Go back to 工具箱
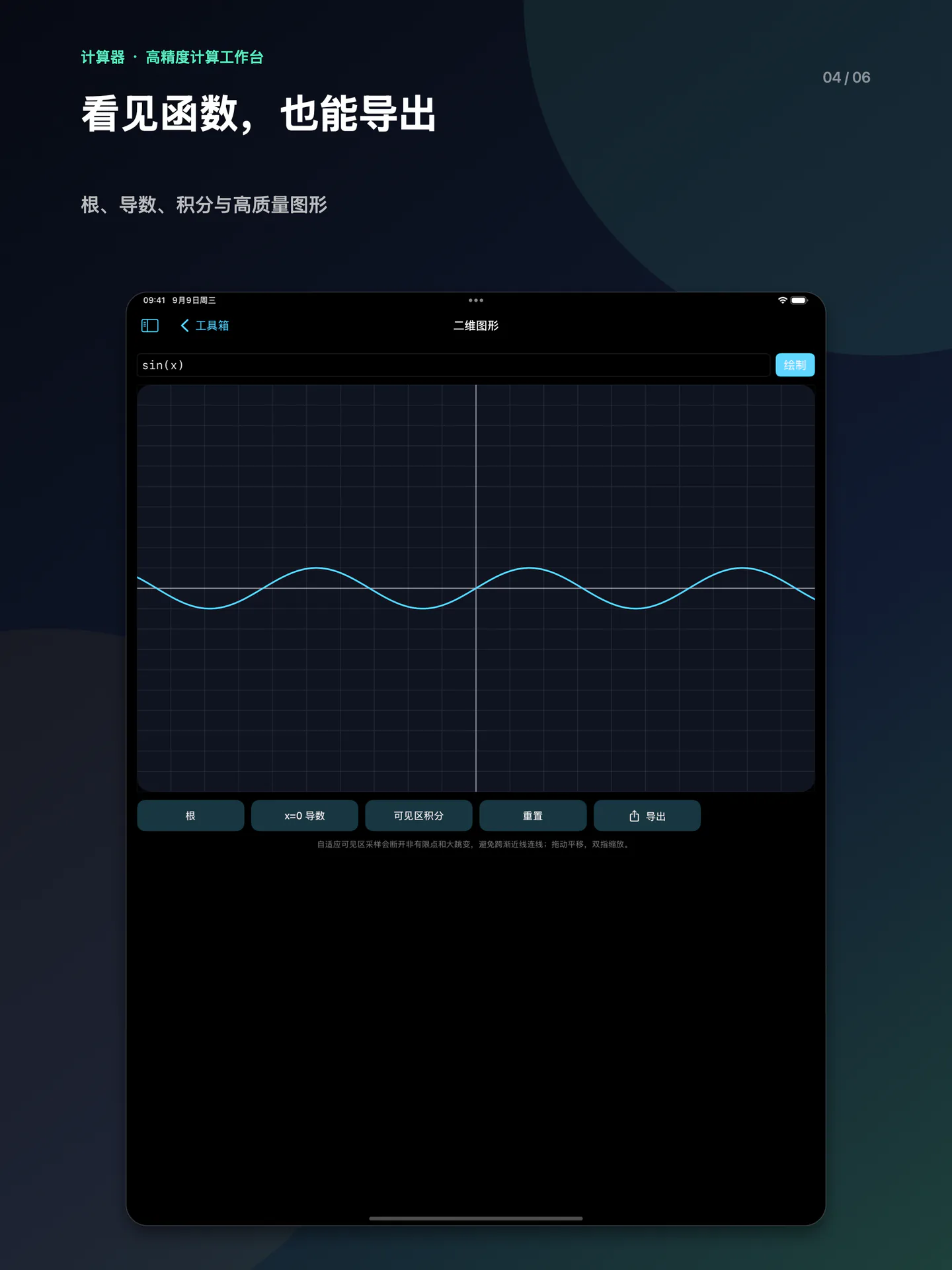 pyautogui.click(x=205, y=325)
